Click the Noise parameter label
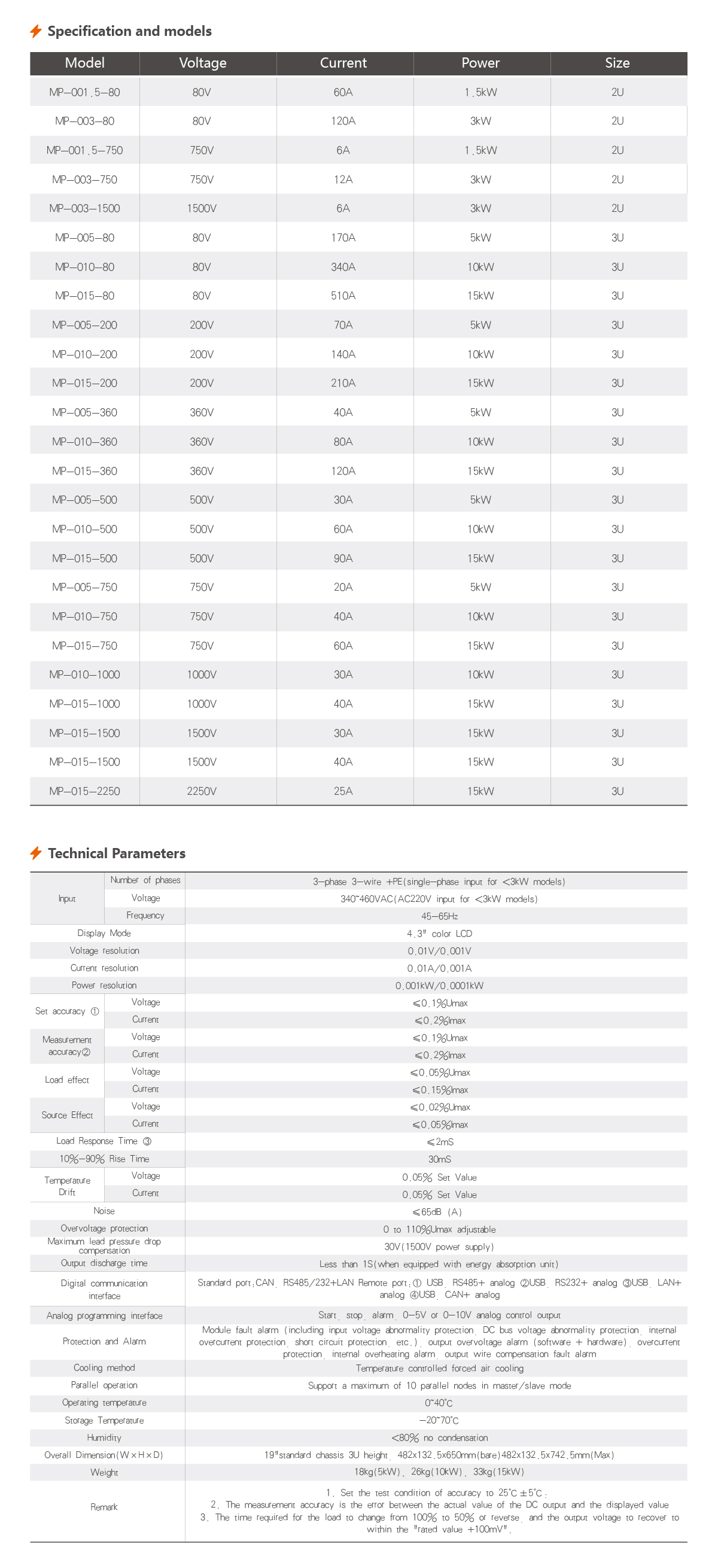 (104, 1211)
